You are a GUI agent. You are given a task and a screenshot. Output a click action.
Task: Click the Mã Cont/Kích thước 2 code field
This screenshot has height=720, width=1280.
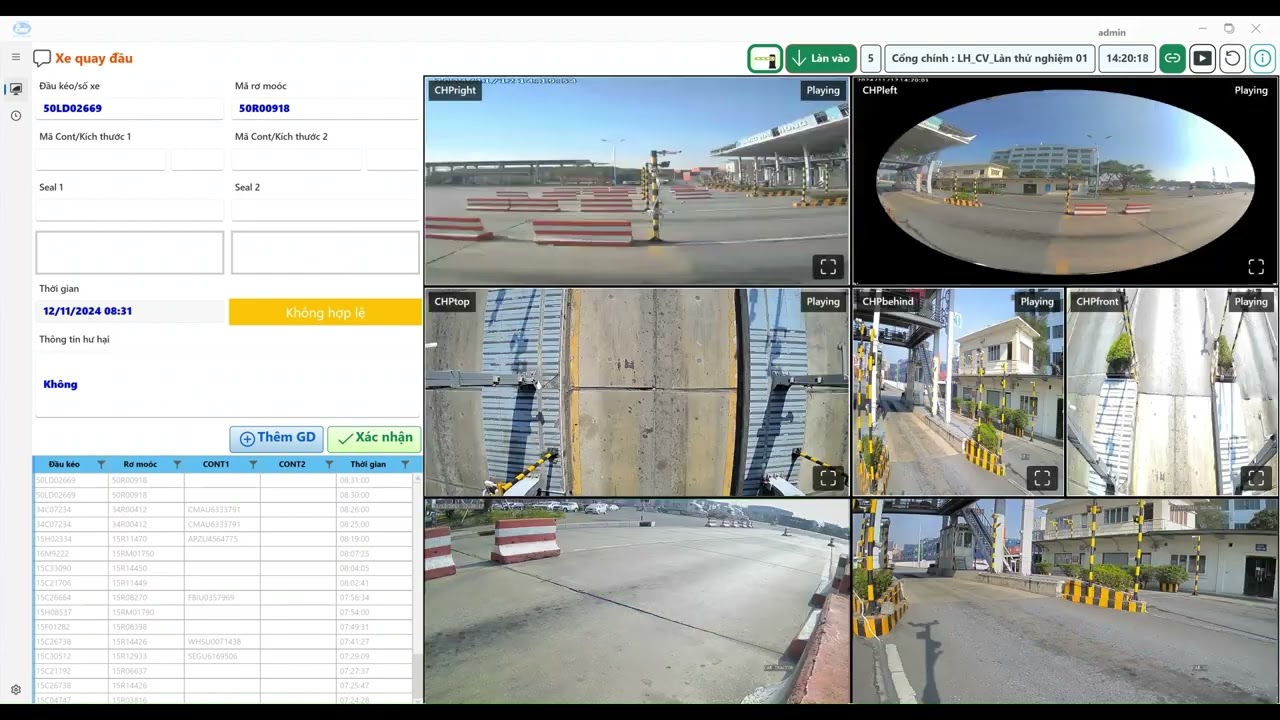coord(297,159)
